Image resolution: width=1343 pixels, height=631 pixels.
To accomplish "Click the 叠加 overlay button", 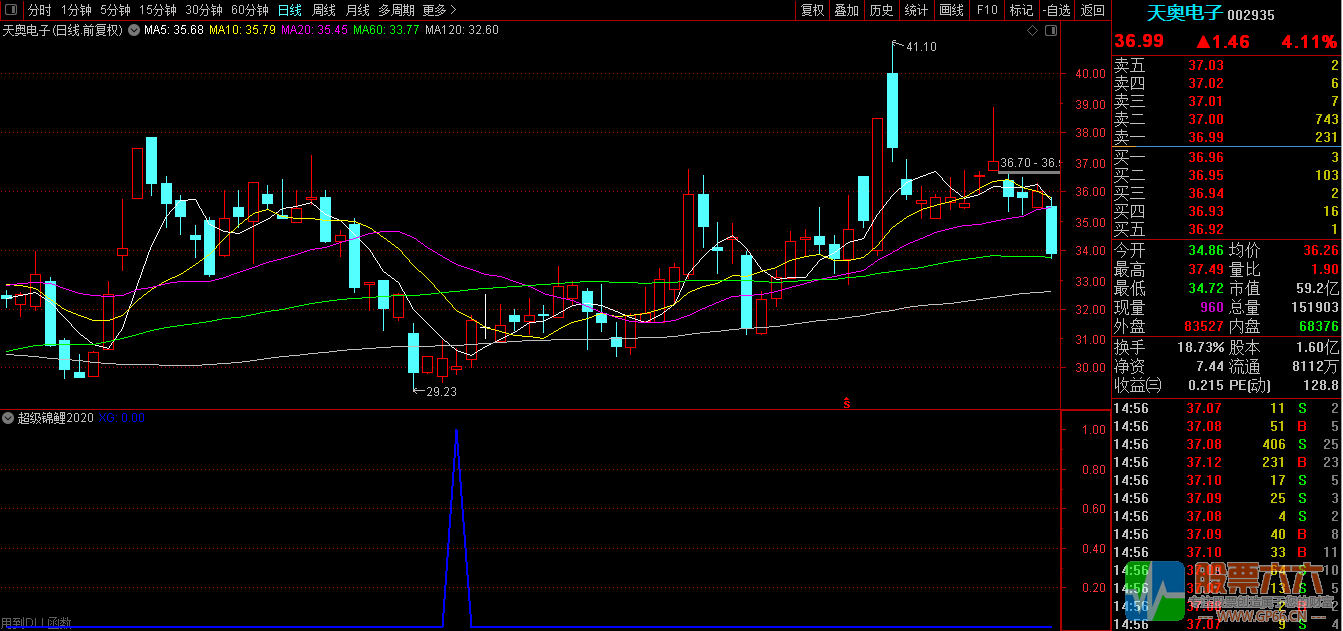I will pos(847,10).
